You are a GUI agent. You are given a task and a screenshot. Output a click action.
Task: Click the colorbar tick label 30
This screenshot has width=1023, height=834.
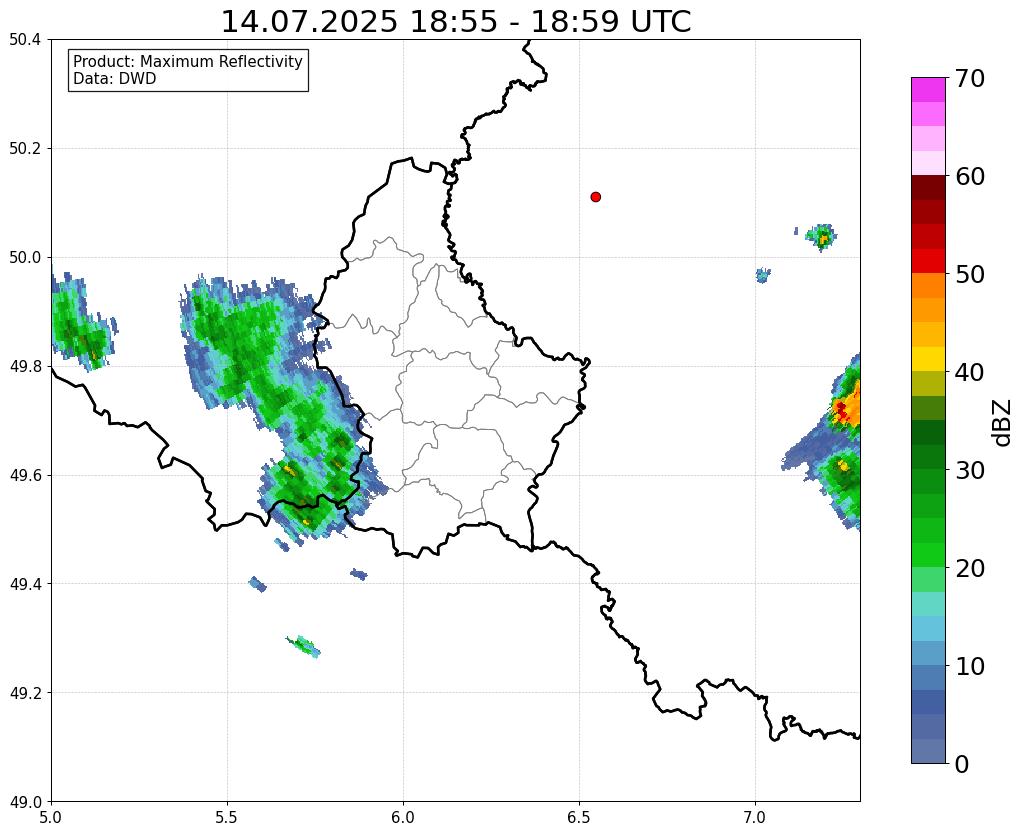970,470
